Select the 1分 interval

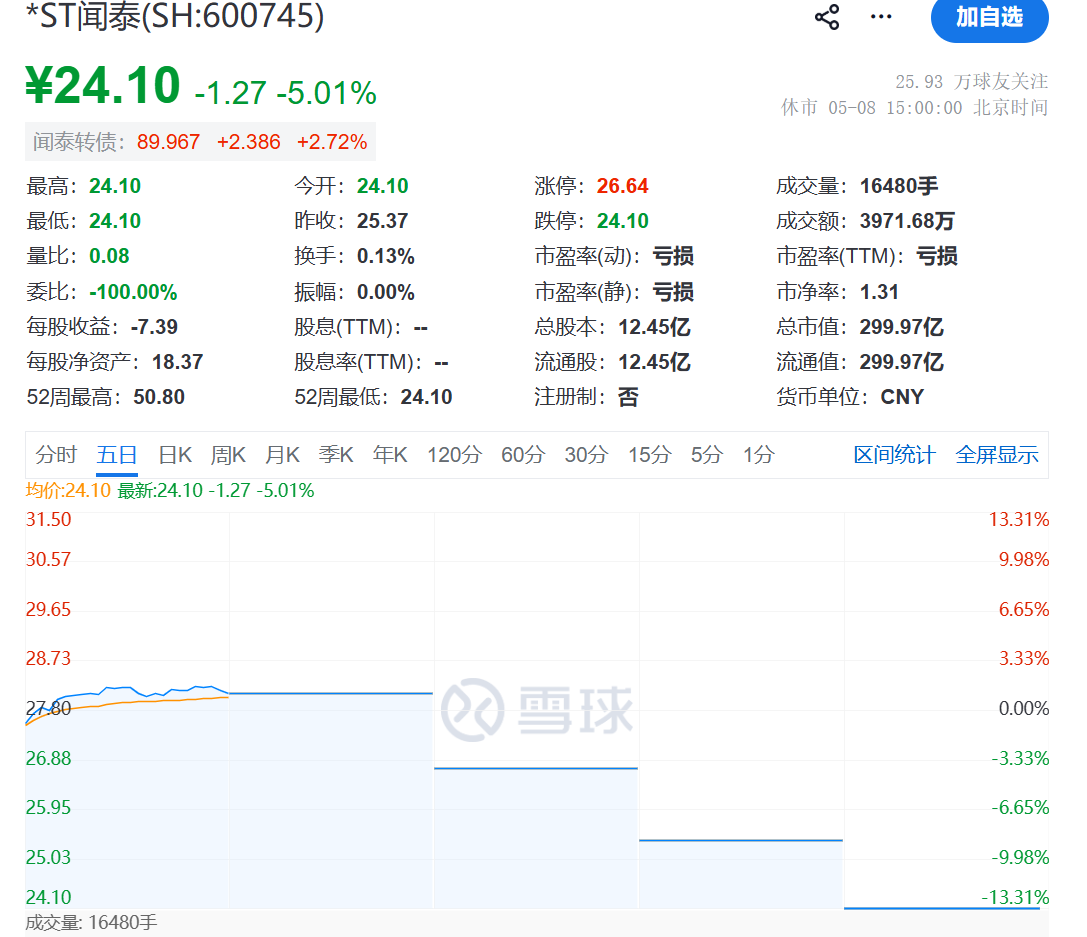click(758, 455)
